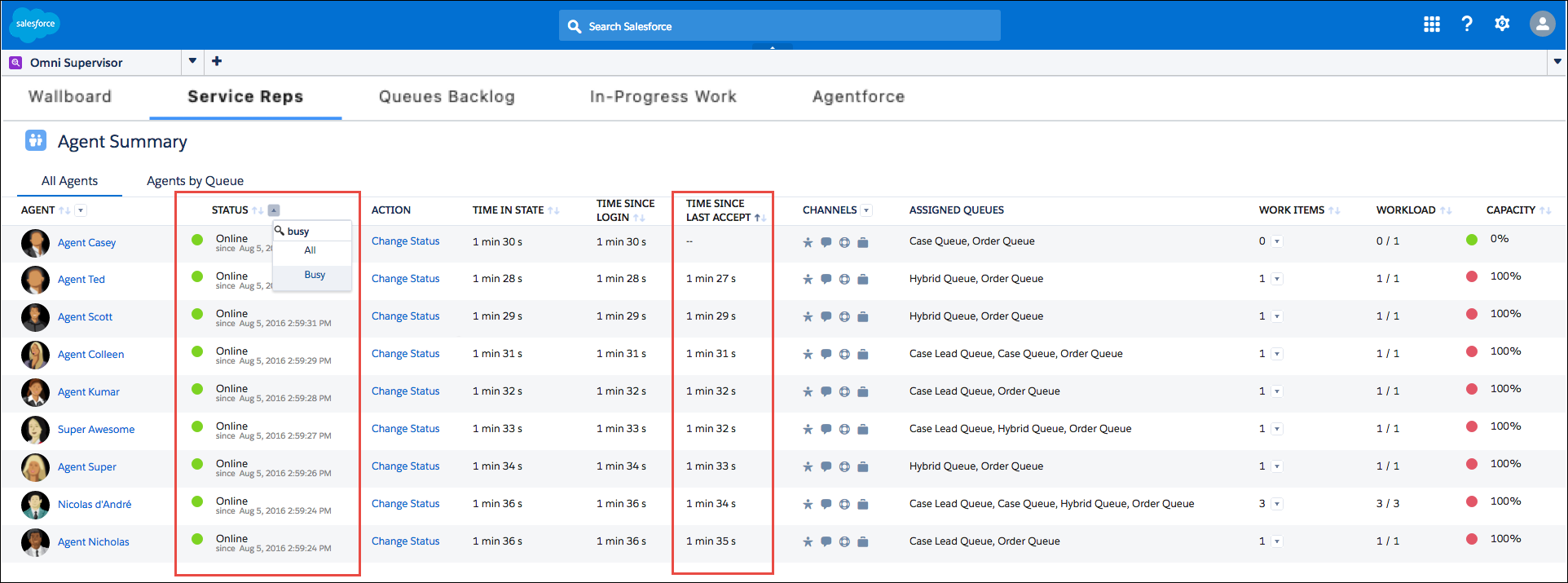Screen dimensions: 1568x583
Task: Click Agent Casey's chat bubble channel icon
Action: (x=826, y=242)
